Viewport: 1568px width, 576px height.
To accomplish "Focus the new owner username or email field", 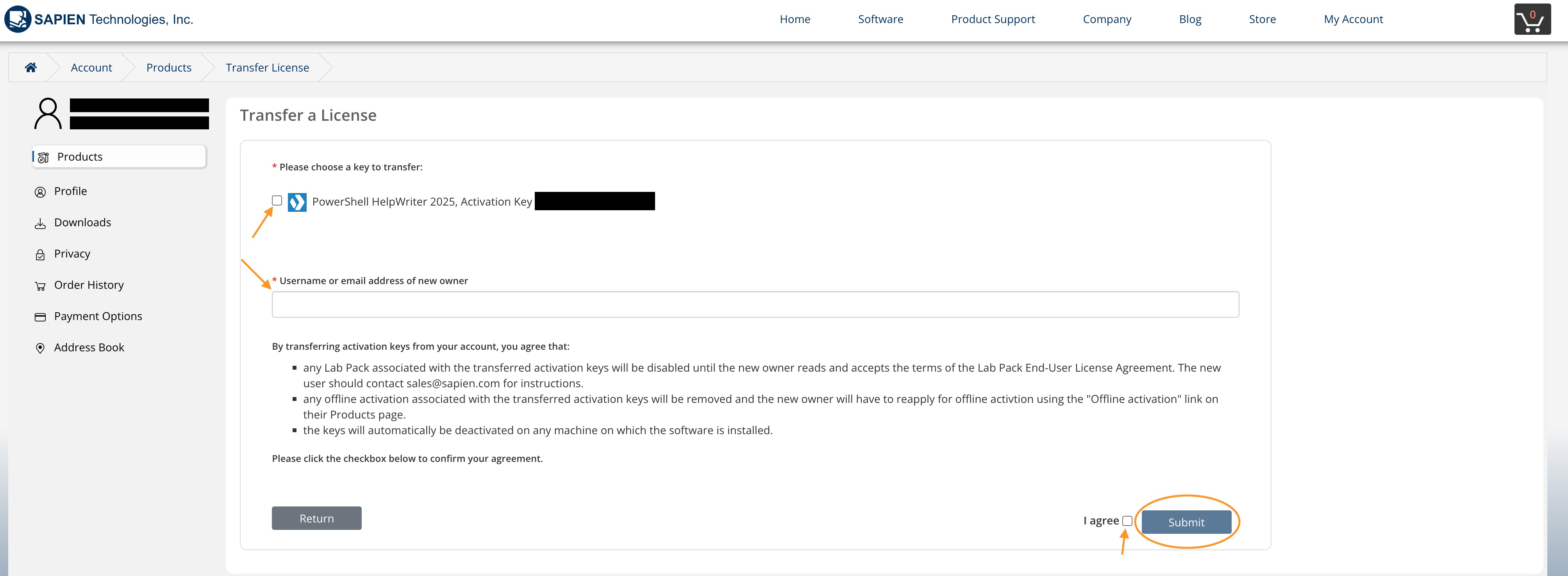I will pos(755,304).
